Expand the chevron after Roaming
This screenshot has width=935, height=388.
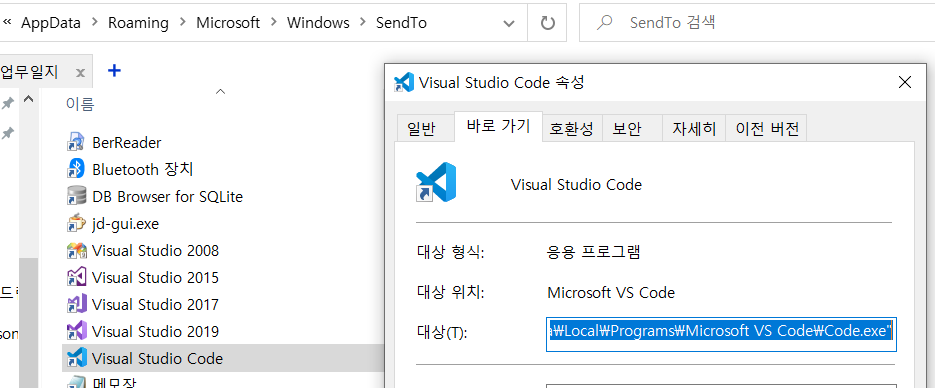coord(182,23)
